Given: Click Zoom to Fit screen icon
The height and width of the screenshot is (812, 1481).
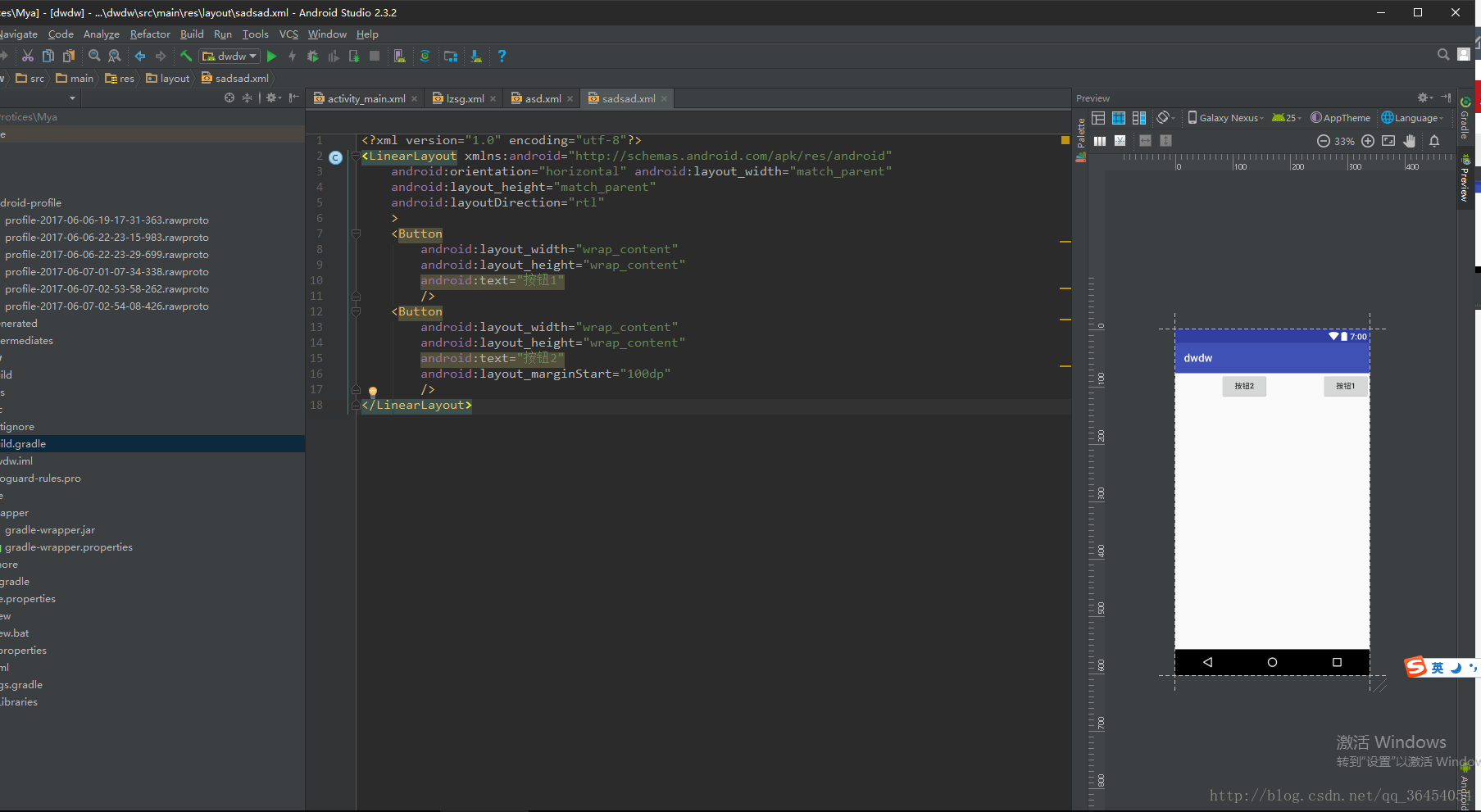Looking at the screenshot, I should (x=1388, y=141).
